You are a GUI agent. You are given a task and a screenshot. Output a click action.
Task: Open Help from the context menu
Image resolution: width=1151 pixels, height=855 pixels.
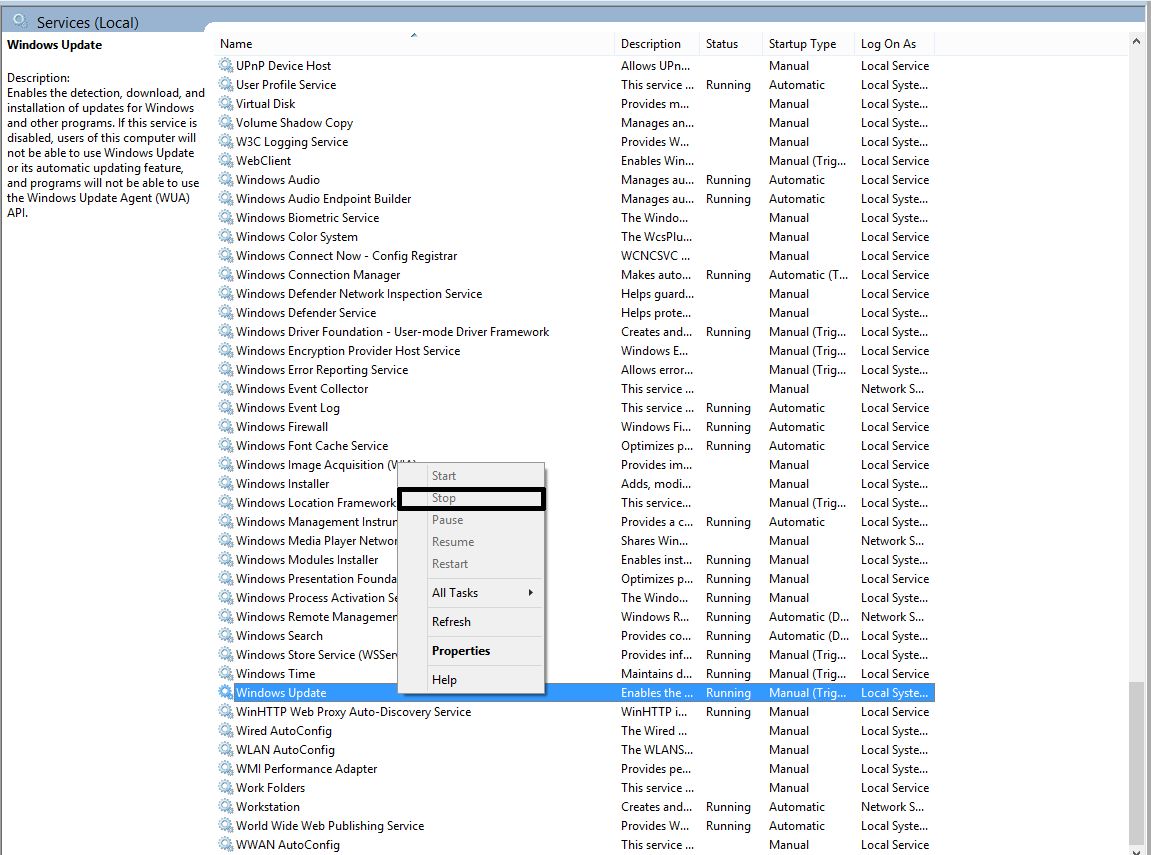point(471,680)
